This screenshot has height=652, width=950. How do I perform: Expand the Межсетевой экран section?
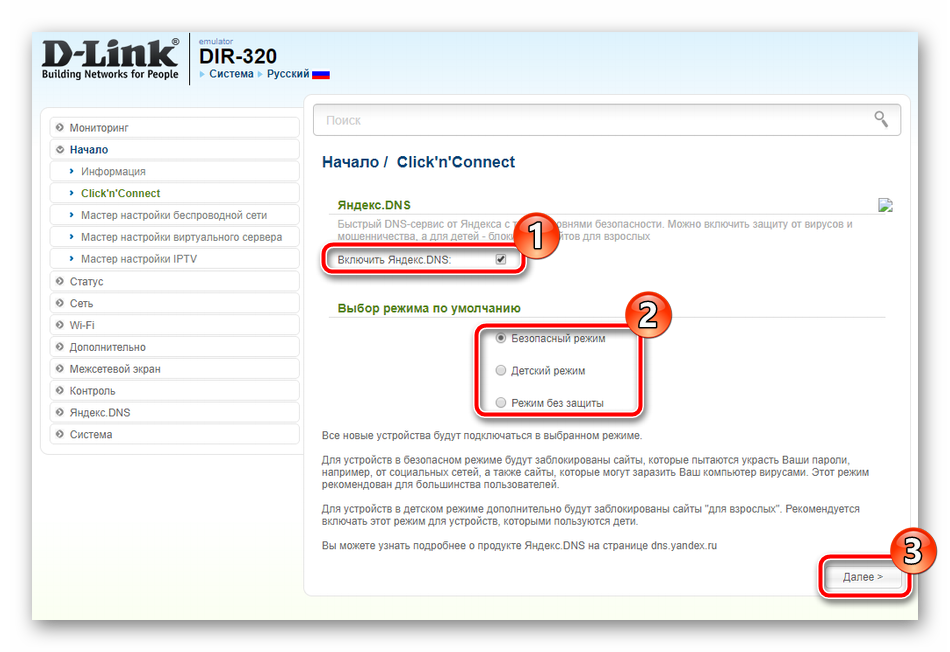tap(174, 368)
